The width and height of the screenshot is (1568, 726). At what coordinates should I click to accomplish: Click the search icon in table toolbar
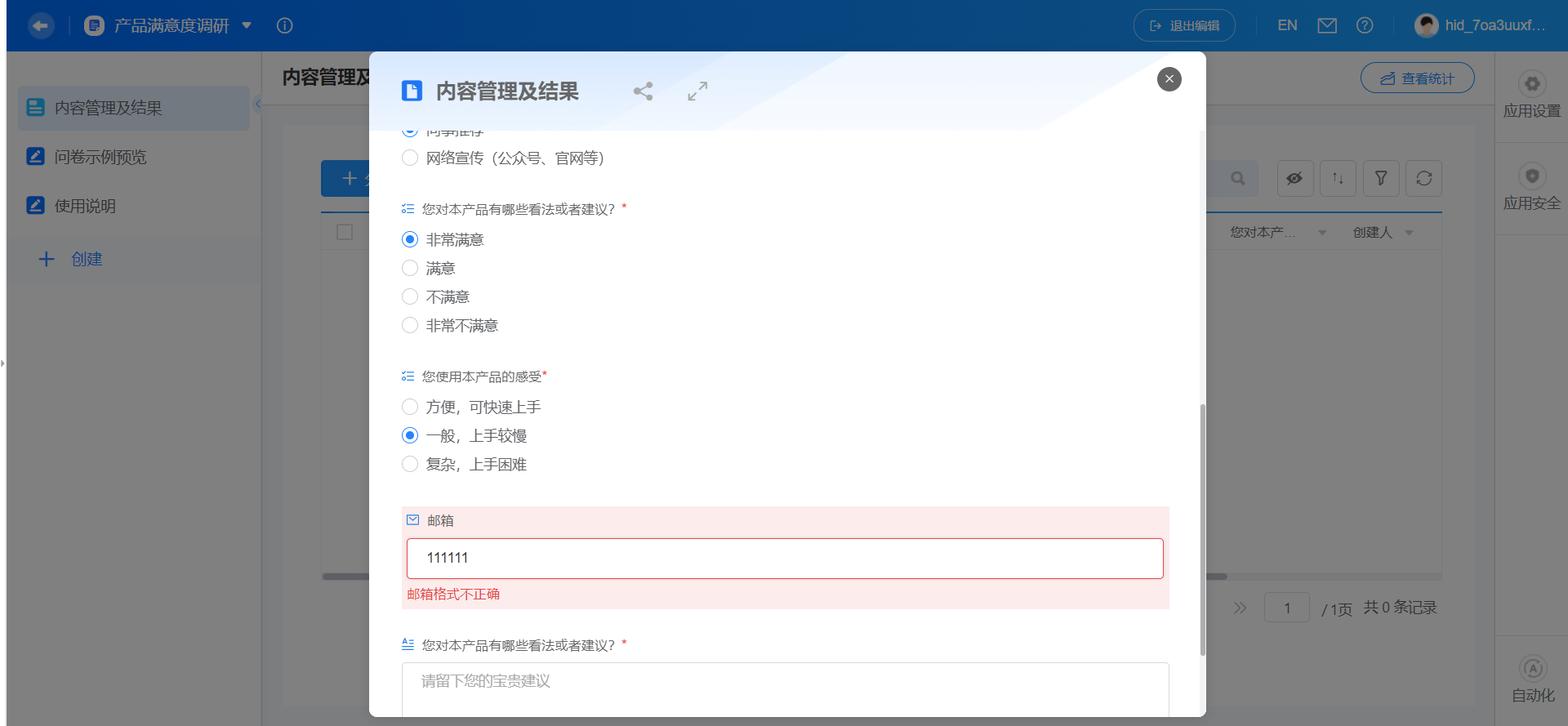point(1238,178)
